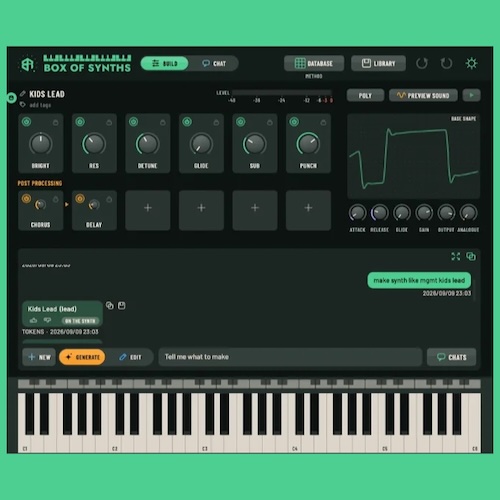
Task: Click the round green icon on left edge
Action: point(12,98)
